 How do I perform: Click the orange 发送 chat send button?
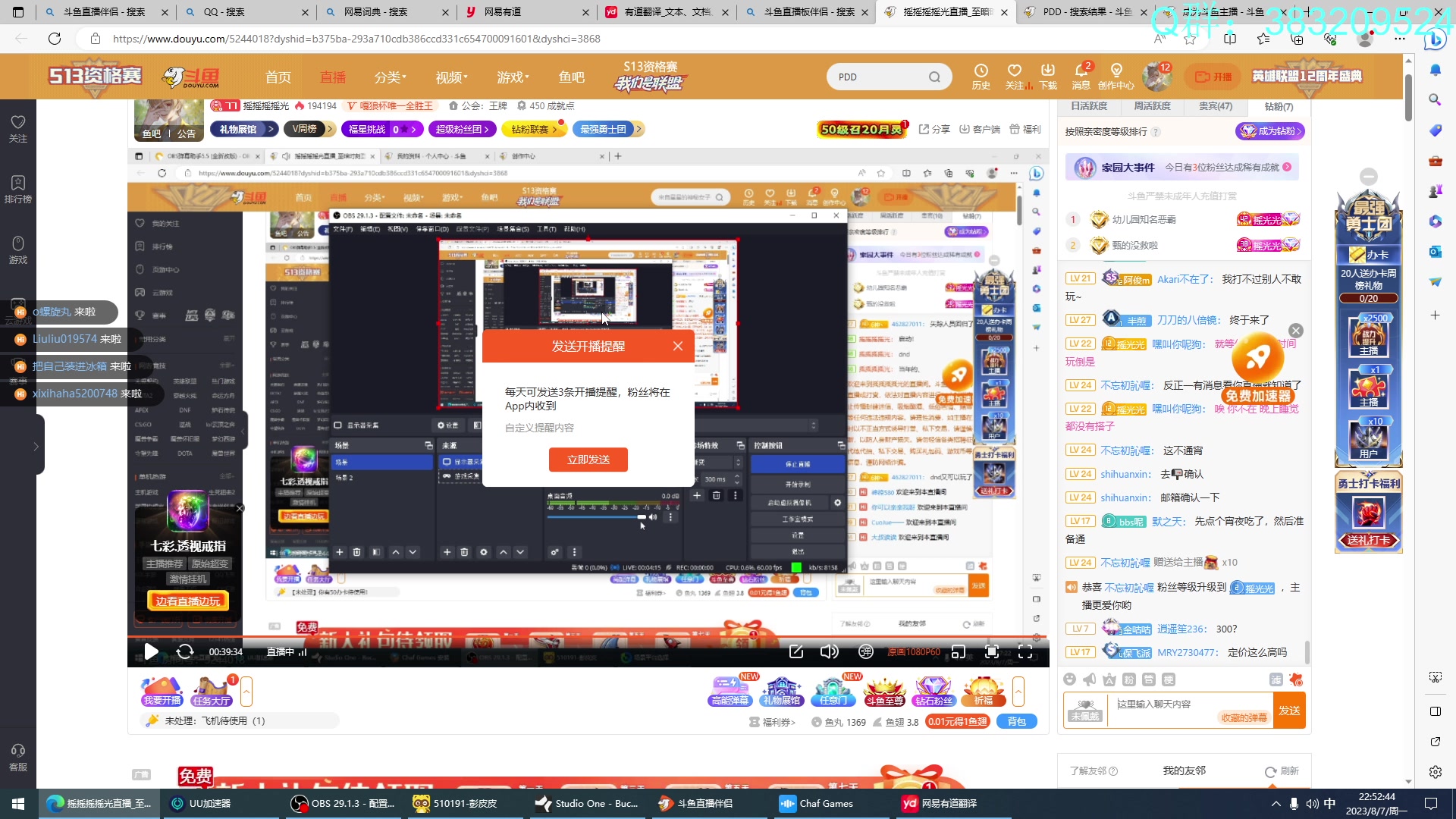tap(1289, 711)
